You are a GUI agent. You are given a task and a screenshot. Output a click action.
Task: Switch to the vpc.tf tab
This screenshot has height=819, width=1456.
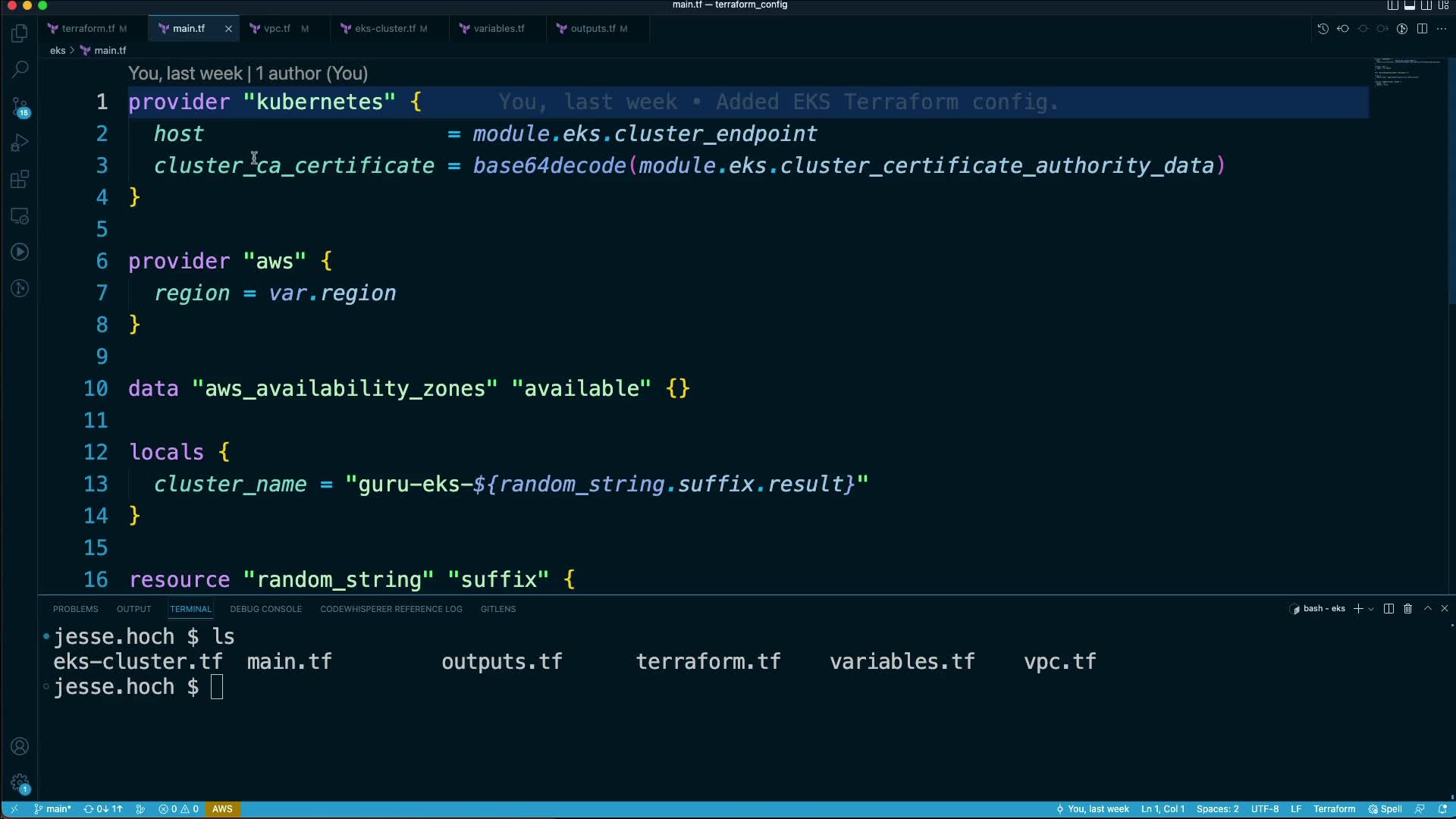(x=277, y=29)
